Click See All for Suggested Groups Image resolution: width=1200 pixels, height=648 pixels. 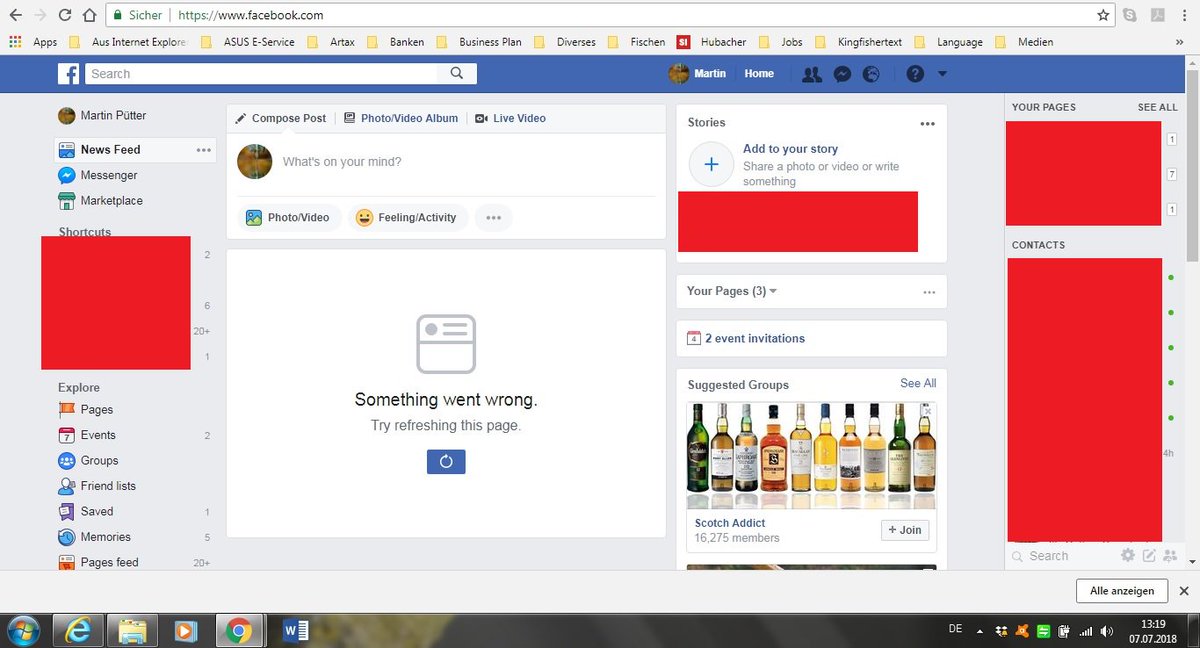click(x=918, y=384)
